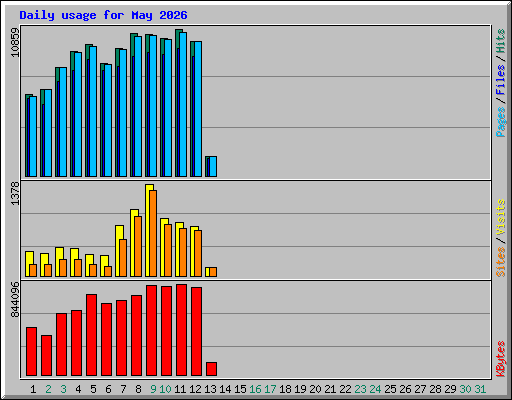
Task: Click day 5 on the x-axis
Action: coord(93,389)
